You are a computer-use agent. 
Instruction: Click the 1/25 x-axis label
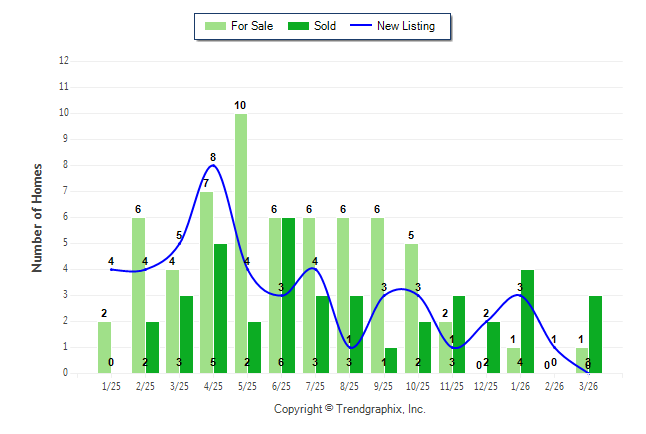coord(111,385)
